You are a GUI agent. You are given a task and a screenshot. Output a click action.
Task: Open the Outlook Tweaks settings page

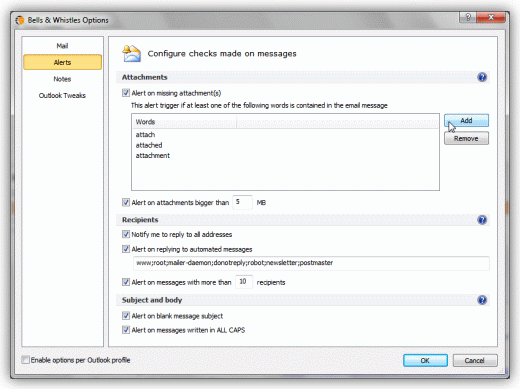click(x=62, y=96)
